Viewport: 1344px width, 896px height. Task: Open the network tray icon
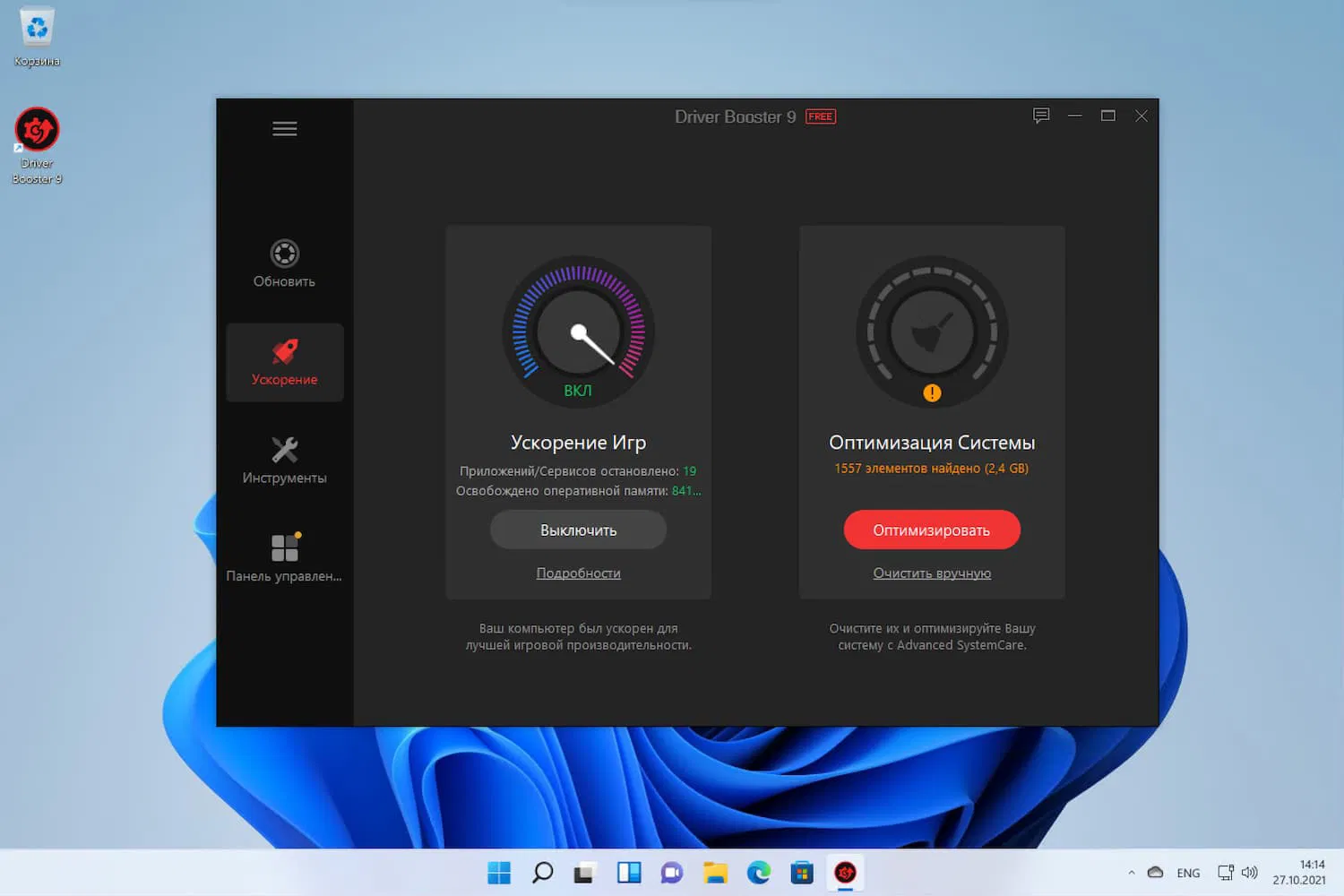(1226, 873)
